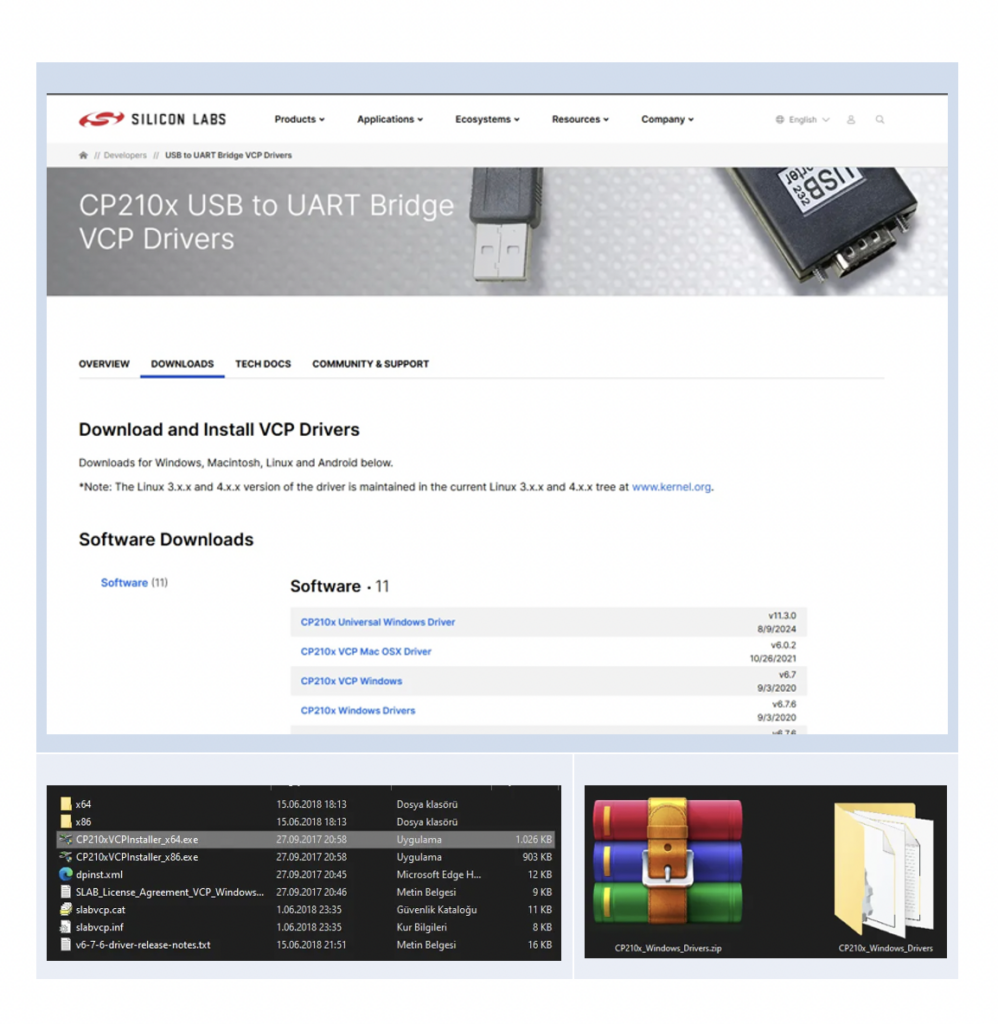Select SLAB_License_Agreement text file icon
The width and height of the screenshot is (998, 1024).
[65, 892]
